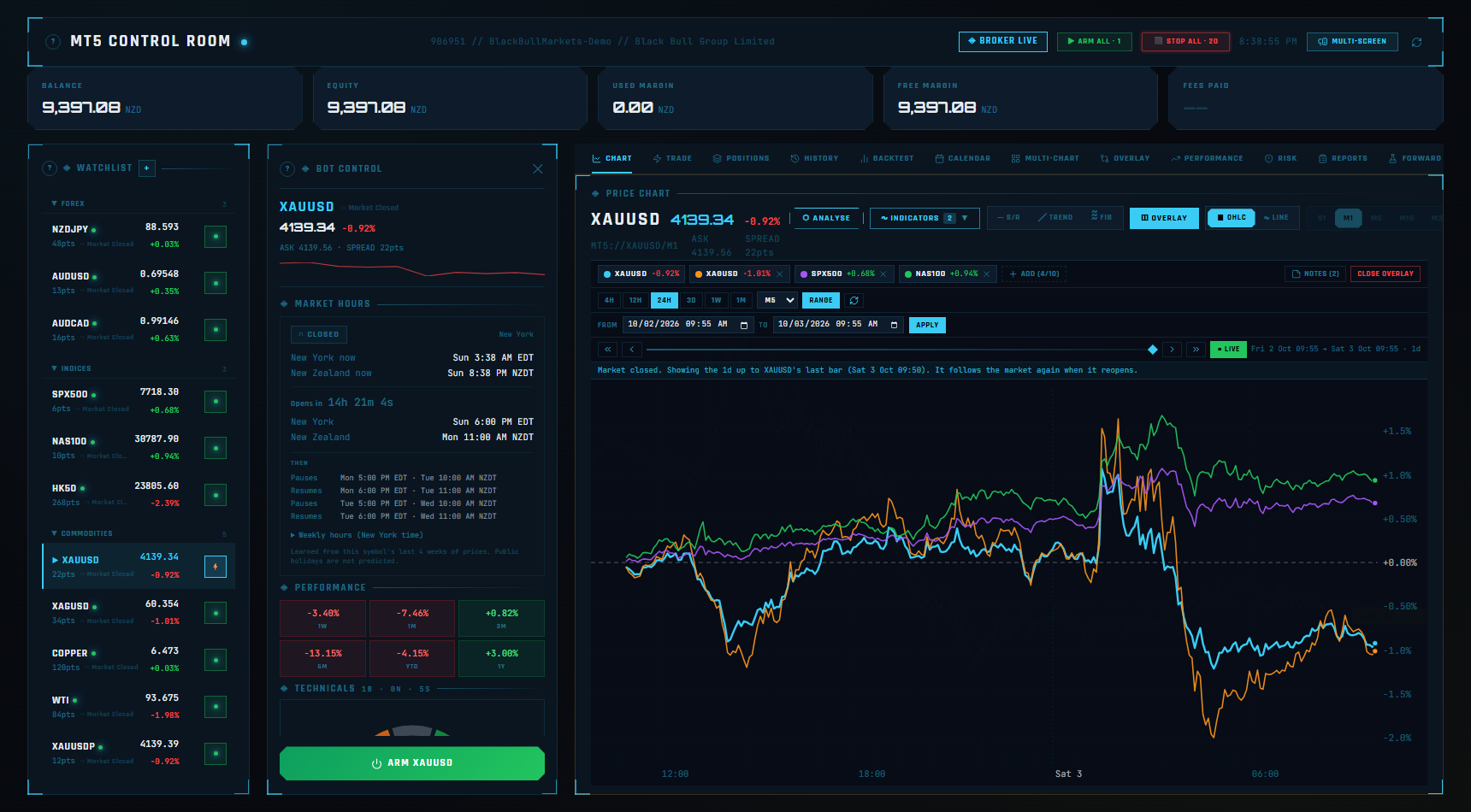Toggle the SPX500 bot arm indicator
1471x812 pixels.
216,402
